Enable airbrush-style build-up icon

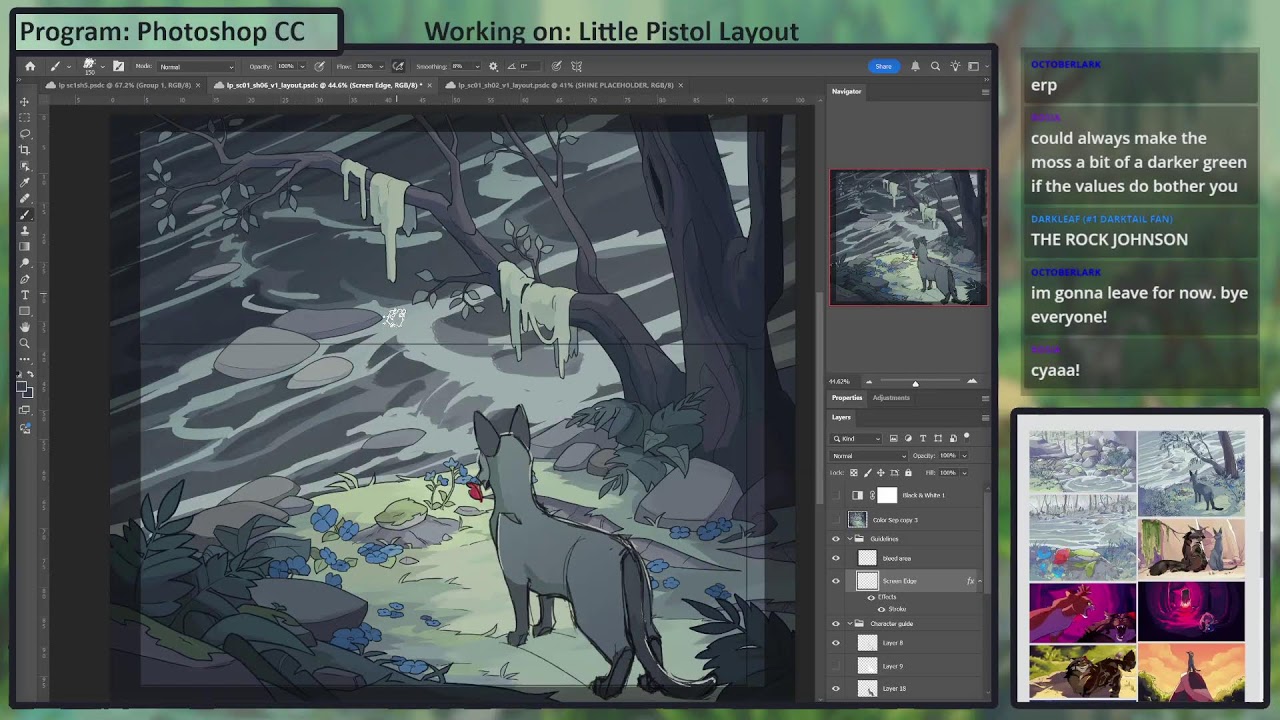pyautogui.click(x=398, y=66)
